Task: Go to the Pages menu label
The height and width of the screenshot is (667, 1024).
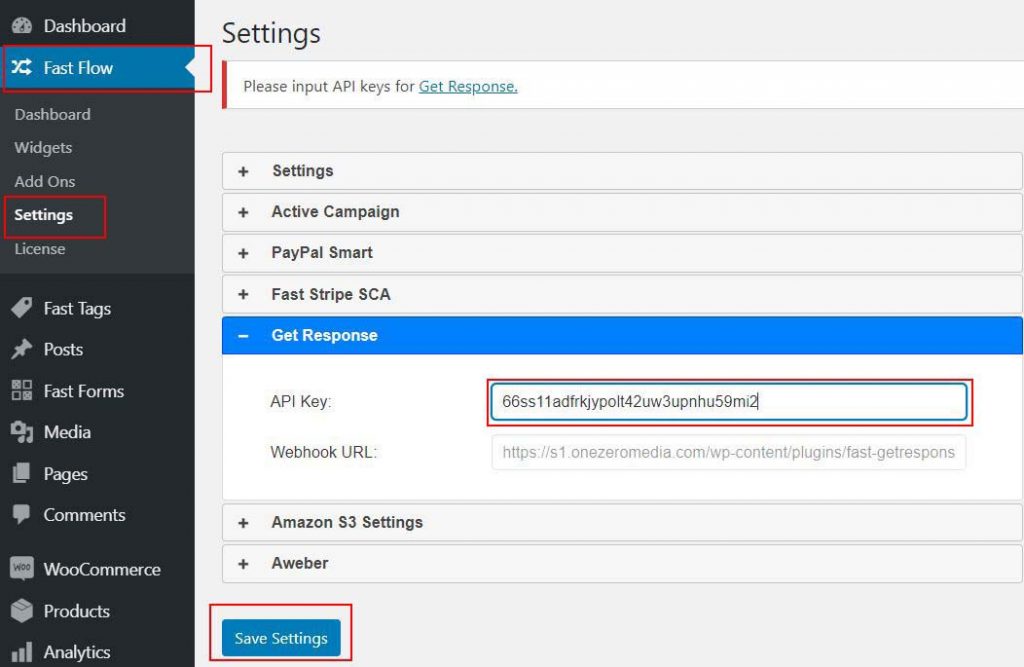Action: tap(65, 474)
